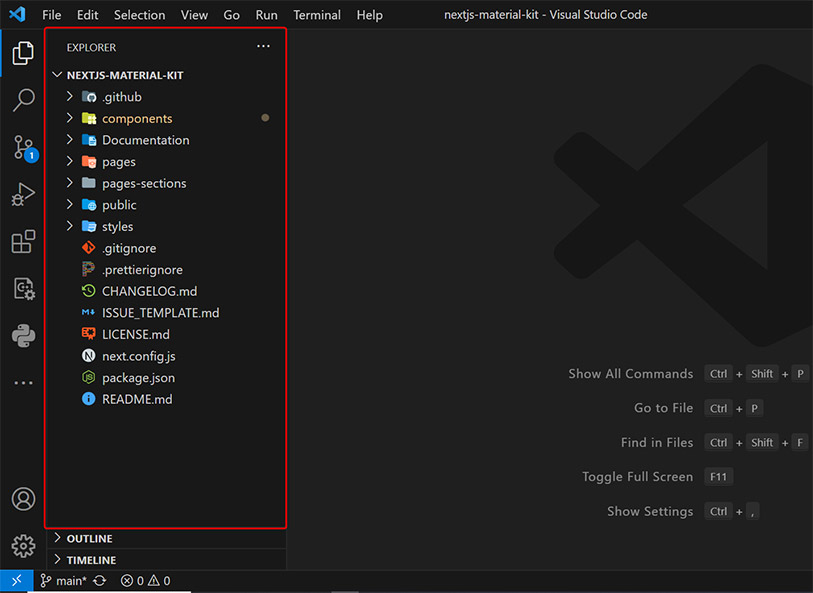Open the Python activity bar icon
Image resolution: width=813 pixels, height=593 pixels.
pyautogui.click(x=23, y=336)
